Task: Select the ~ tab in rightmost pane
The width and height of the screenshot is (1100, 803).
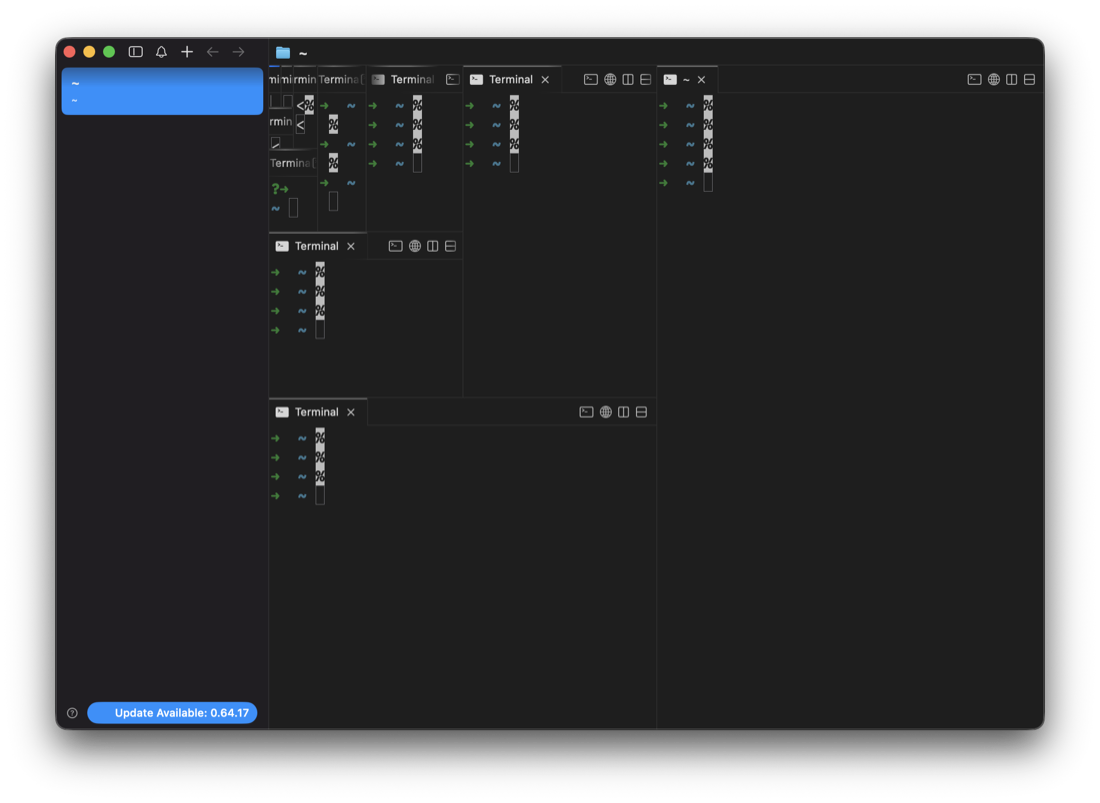Action: [x=687, y=79]
